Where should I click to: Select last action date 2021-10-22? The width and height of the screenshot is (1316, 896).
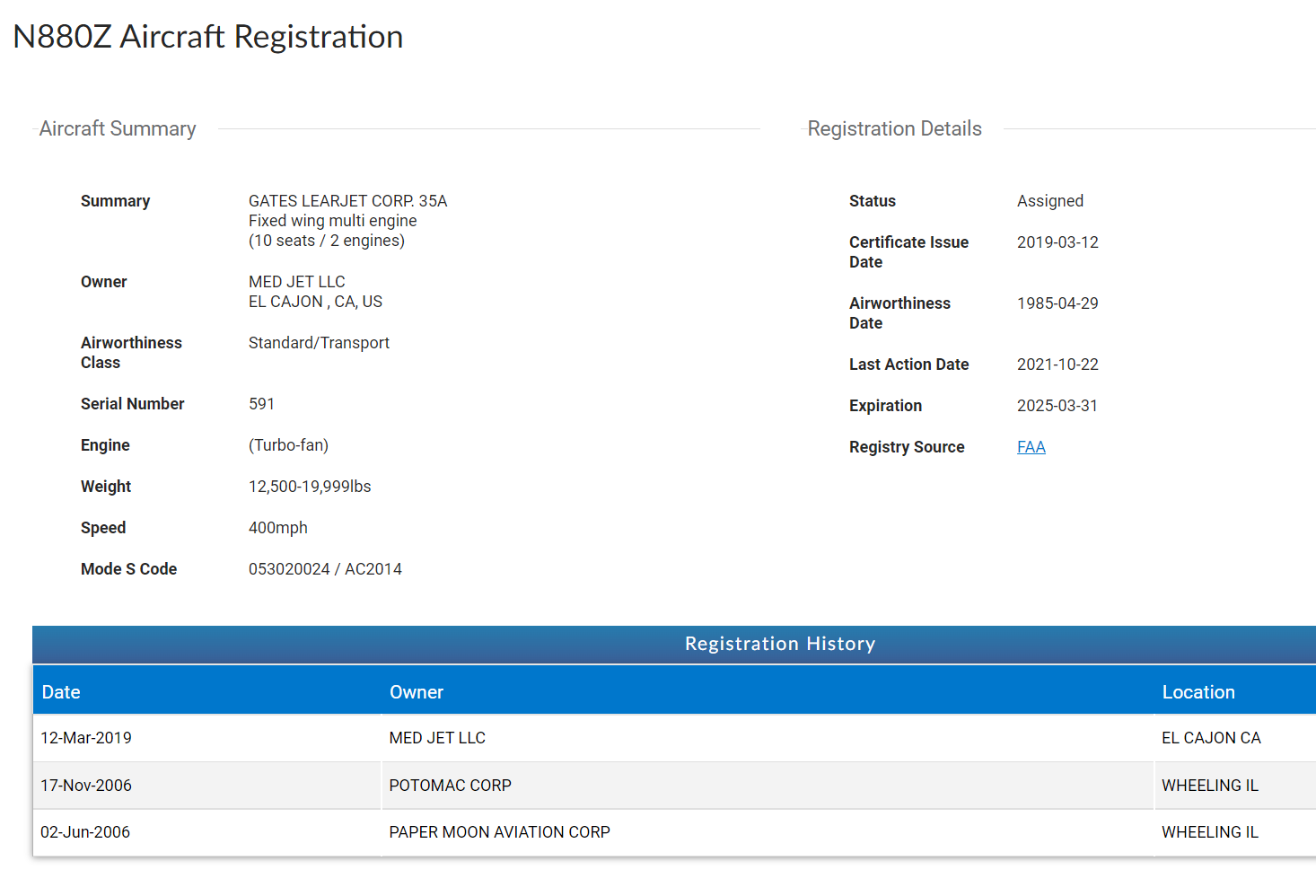tap(1057, 365)
